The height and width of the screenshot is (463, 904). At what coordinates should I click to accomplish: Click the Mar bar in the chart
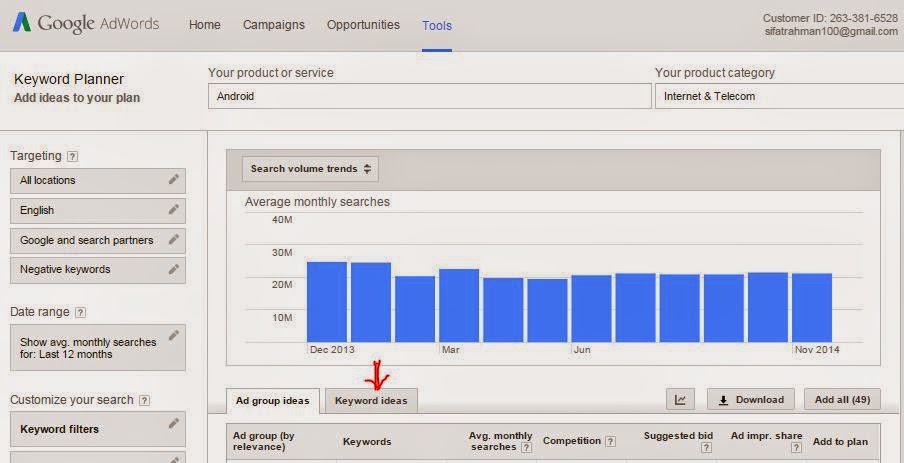click(459, 306)
